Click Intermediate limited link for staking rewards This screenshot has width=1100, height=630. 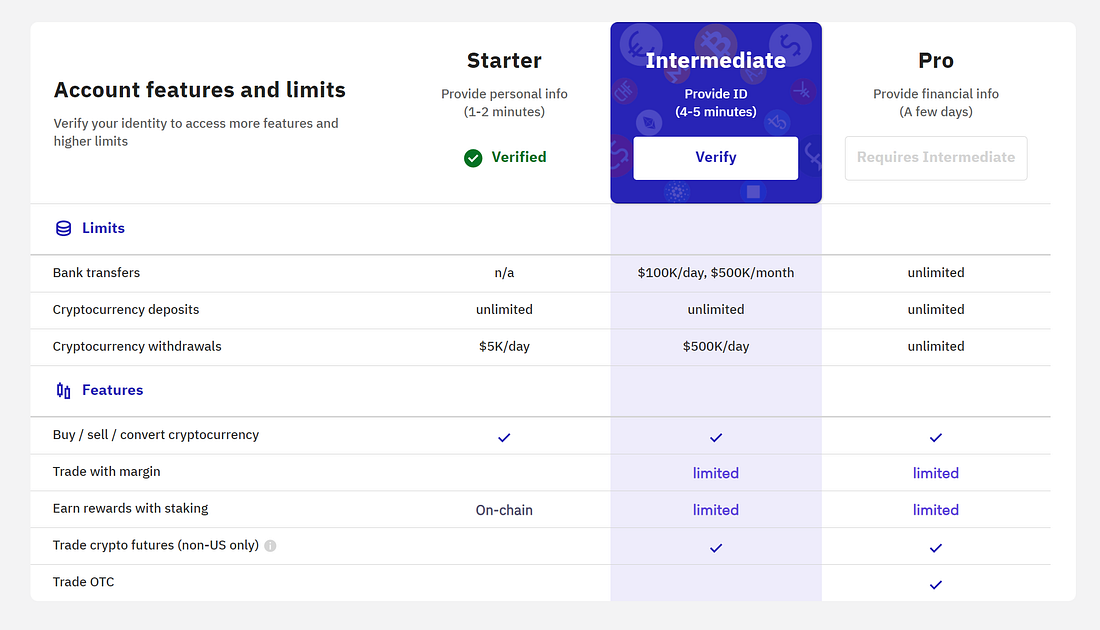coord(716,510)
